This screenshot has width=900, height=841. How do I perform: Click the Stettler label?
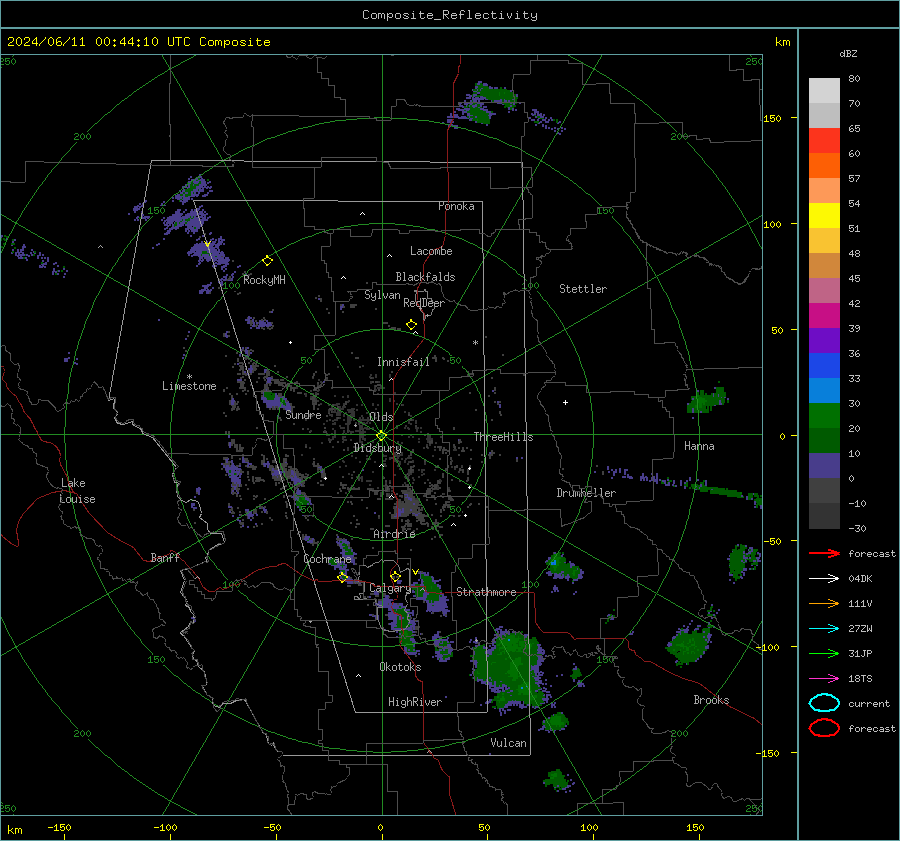pos(583,289)
